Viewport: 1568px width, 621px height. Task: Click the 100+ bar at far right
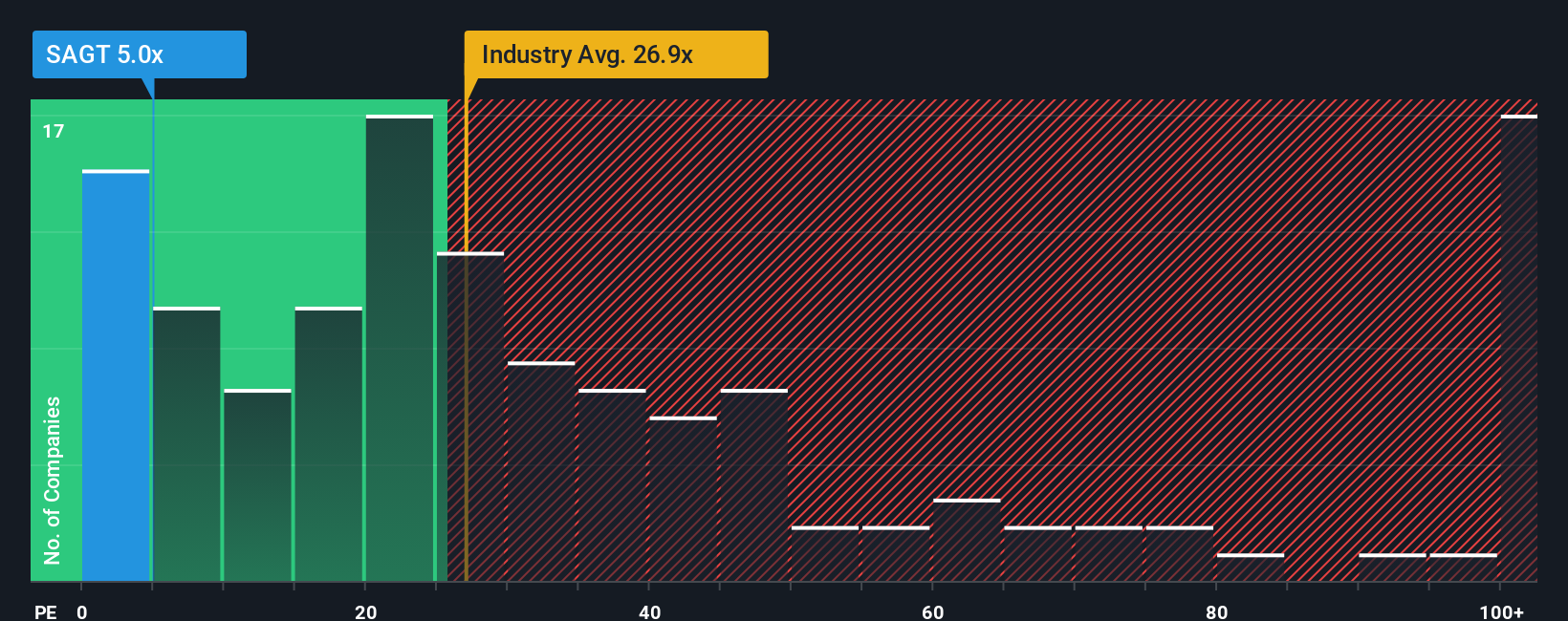click(x=1519, y=348)
